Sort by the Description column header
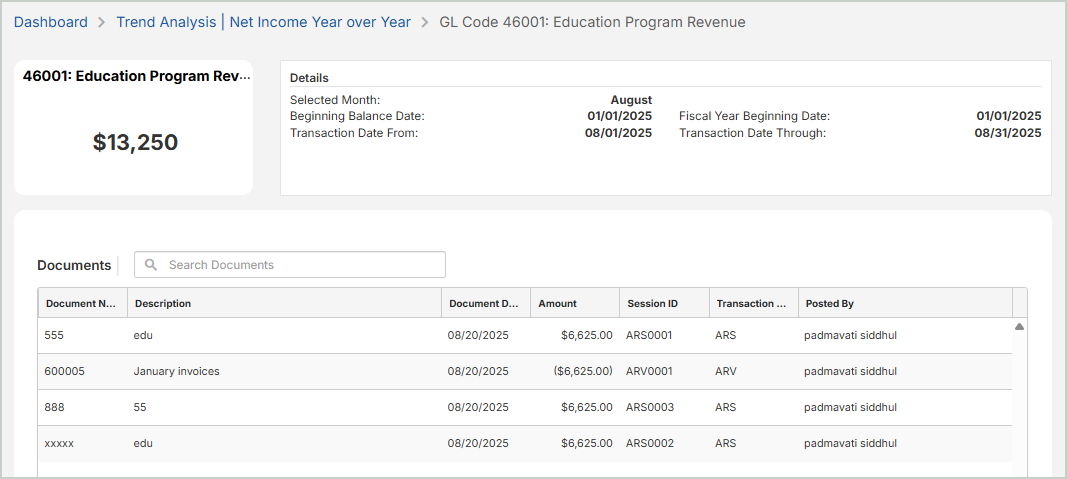The width and height of the screenshot is (1067, 479). (163, 304)
